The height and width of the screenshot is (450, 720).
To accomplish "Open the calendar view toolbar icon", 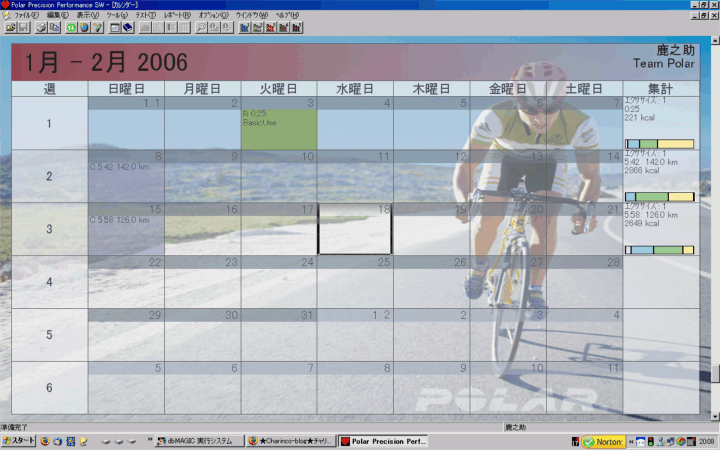I will [x=115, y=28].
